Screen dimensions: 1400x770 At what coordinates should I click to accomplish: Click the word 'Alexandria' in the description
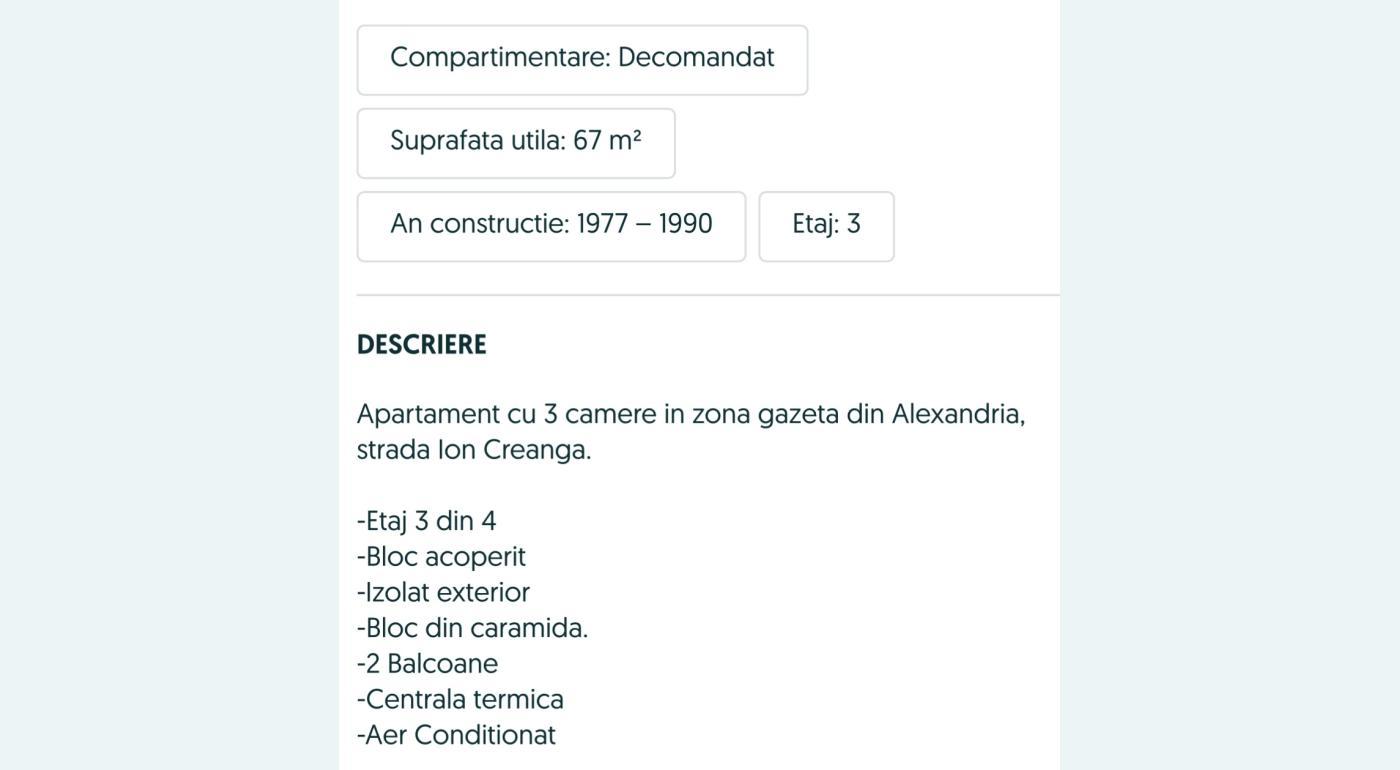coord(955,414)
